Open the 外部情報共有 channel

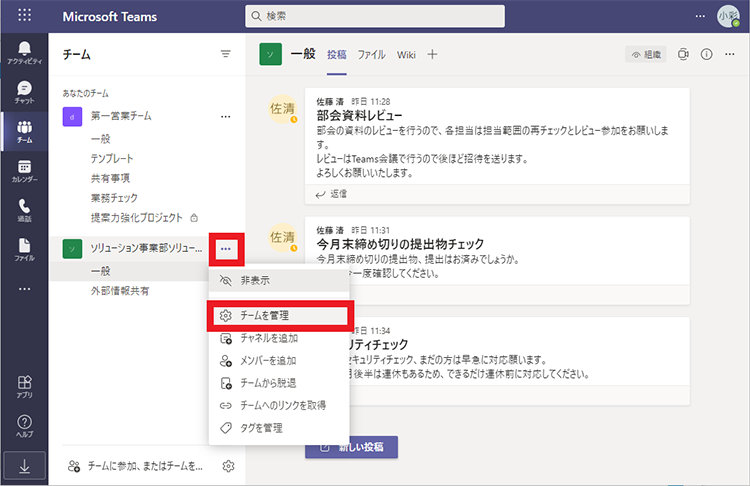(120, 291)
